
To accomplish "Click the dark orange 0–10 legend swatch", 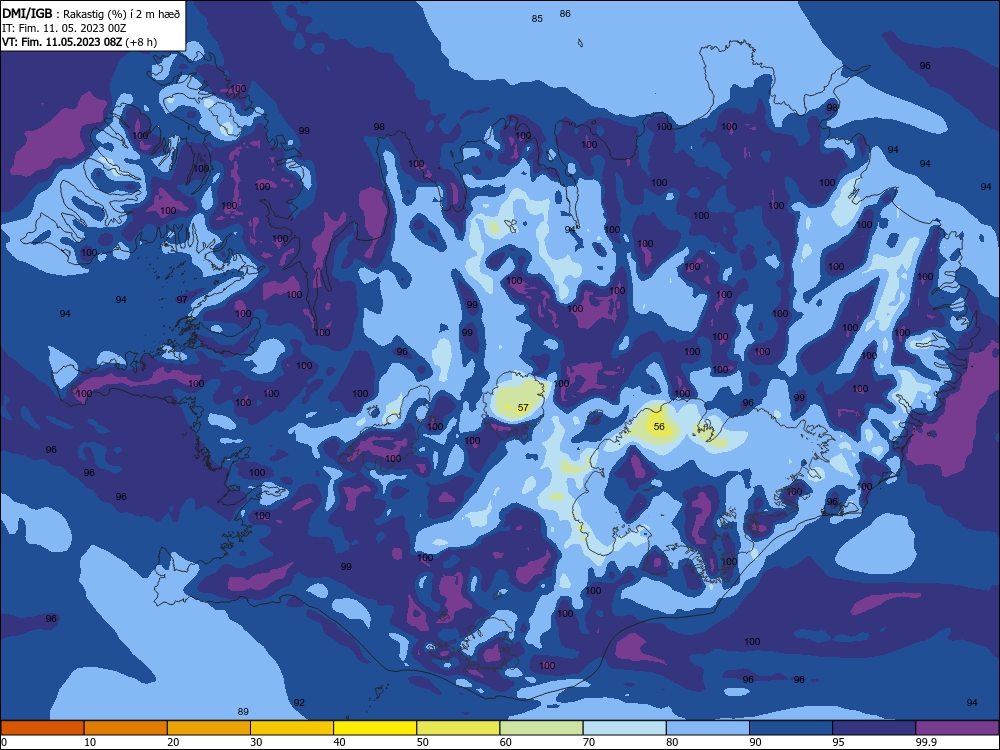I will click(42, 728).
